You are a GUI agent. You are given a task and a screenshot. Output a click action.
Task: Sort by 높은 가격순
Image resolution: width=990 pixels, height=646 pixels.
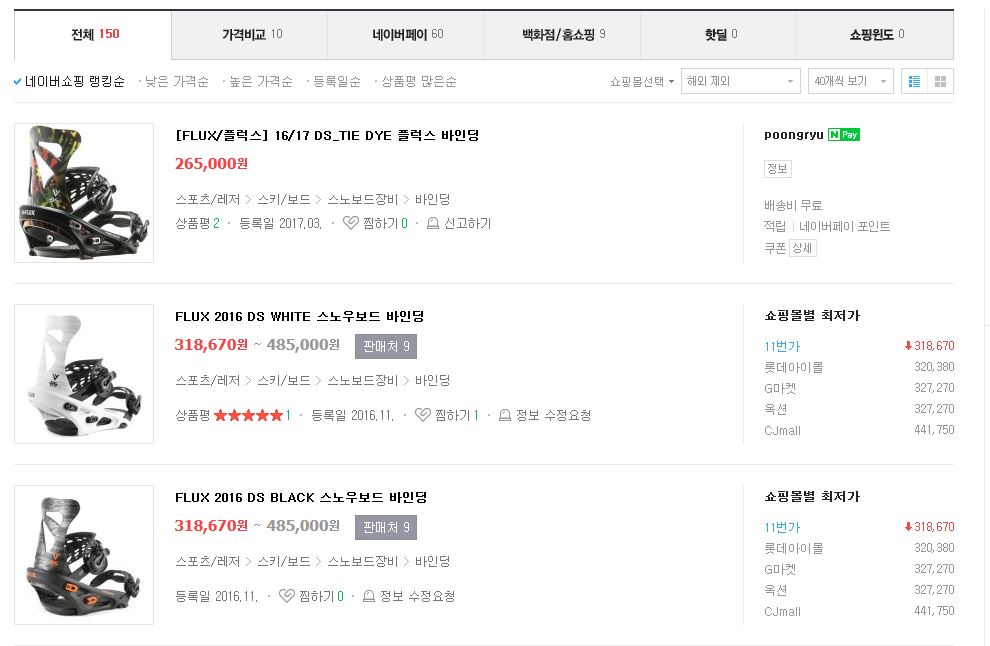pyautogui.click(x=261, y=81)
